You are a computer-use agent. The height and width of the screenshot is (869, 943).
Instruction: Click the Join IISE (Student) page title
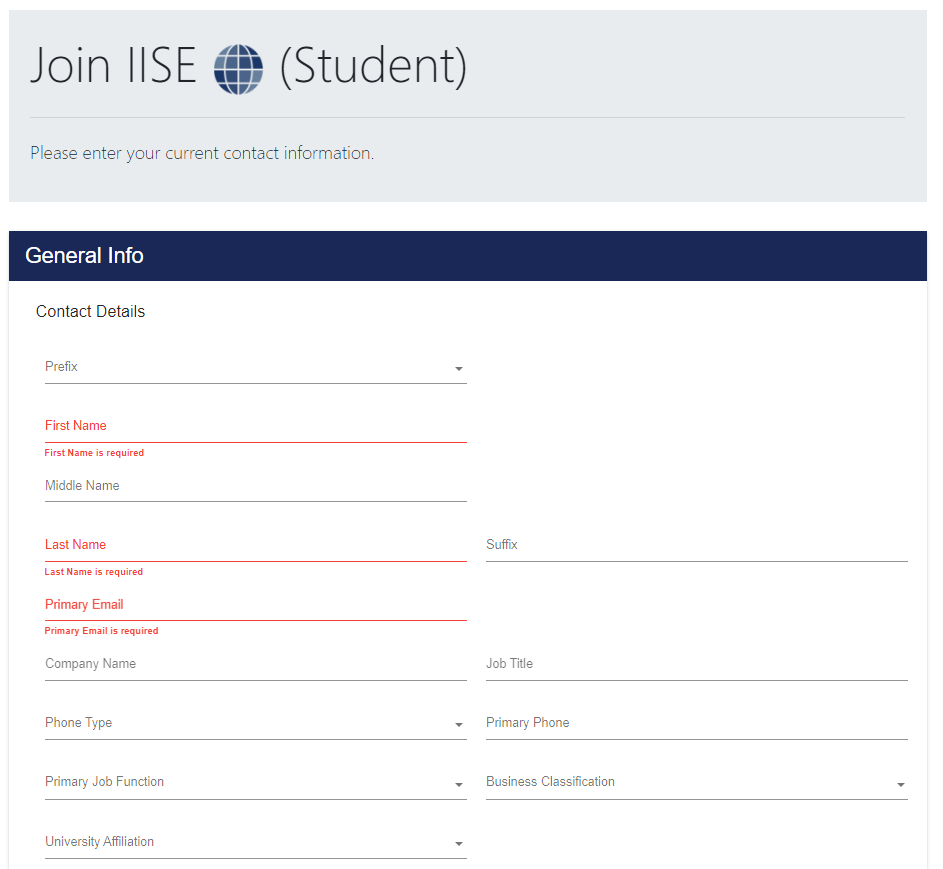(x=248, y=66)
